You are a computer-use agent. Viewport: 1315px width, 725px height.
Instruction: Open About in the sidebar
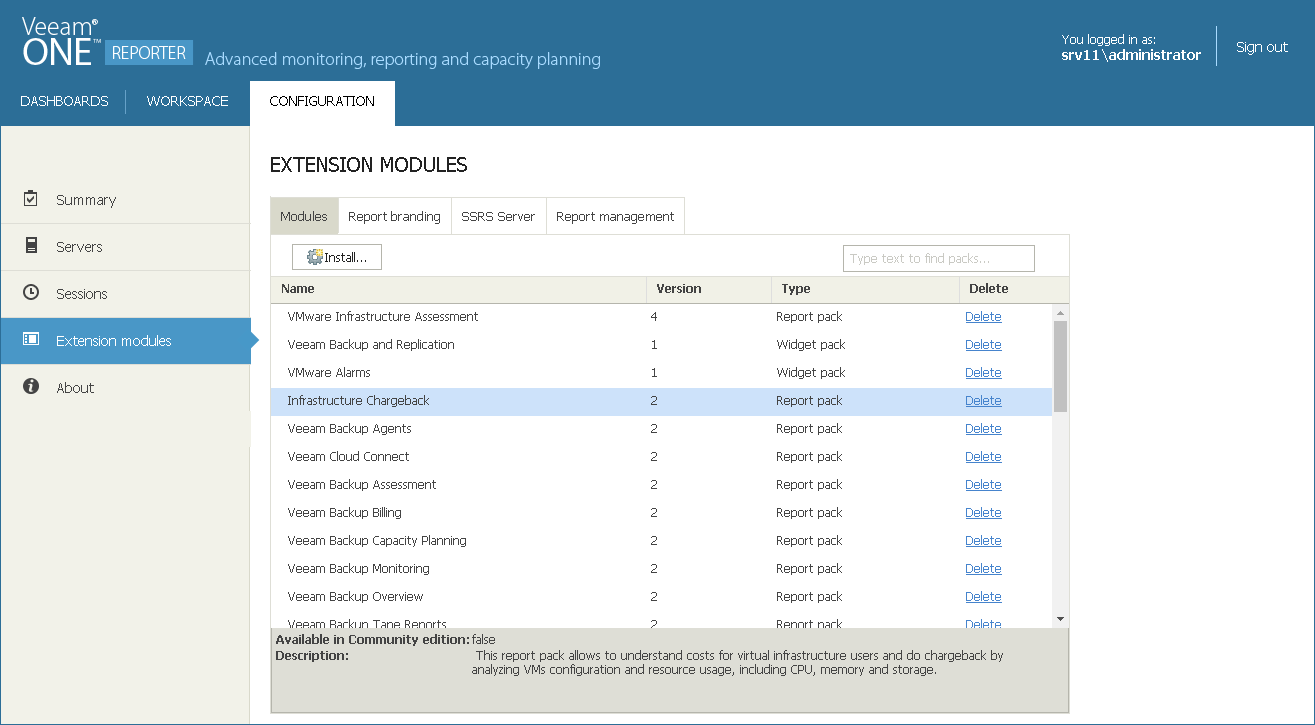point(125,388)
